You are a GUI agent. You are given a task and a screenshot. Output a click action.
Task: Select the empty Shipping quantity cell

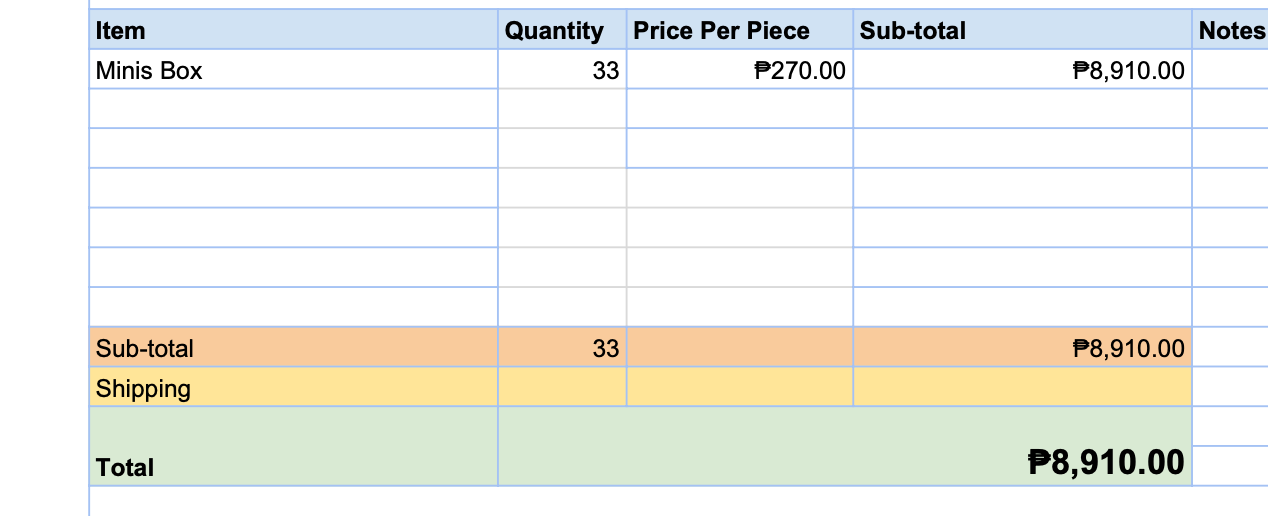click(x=561, y=388)
